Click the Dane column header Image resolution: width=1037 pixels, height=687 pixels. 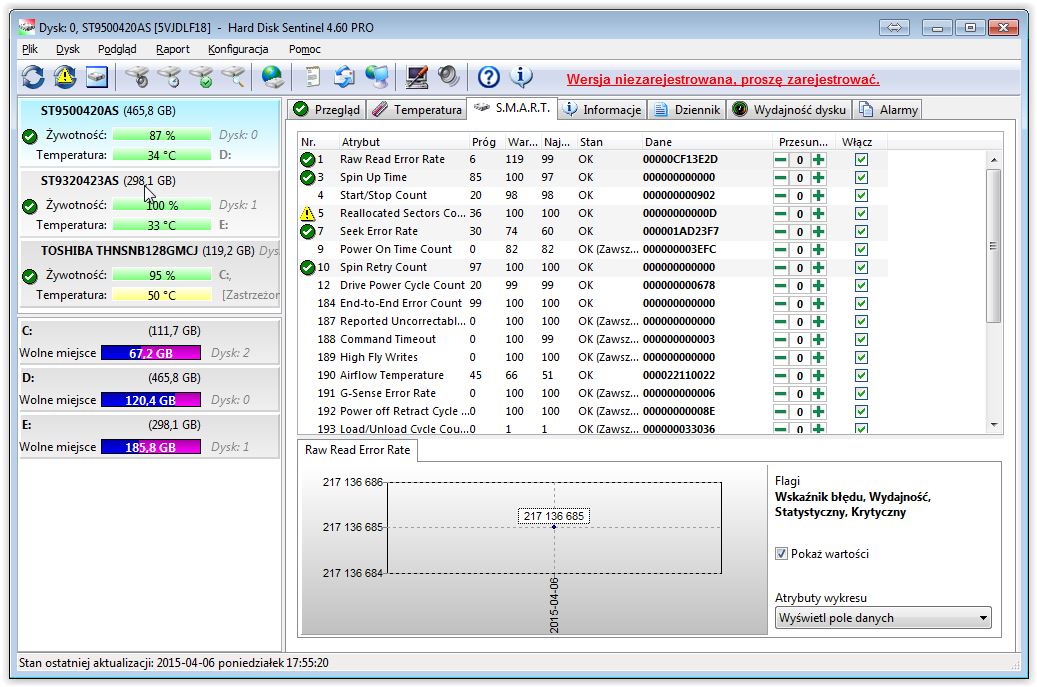tap(706, 142)
